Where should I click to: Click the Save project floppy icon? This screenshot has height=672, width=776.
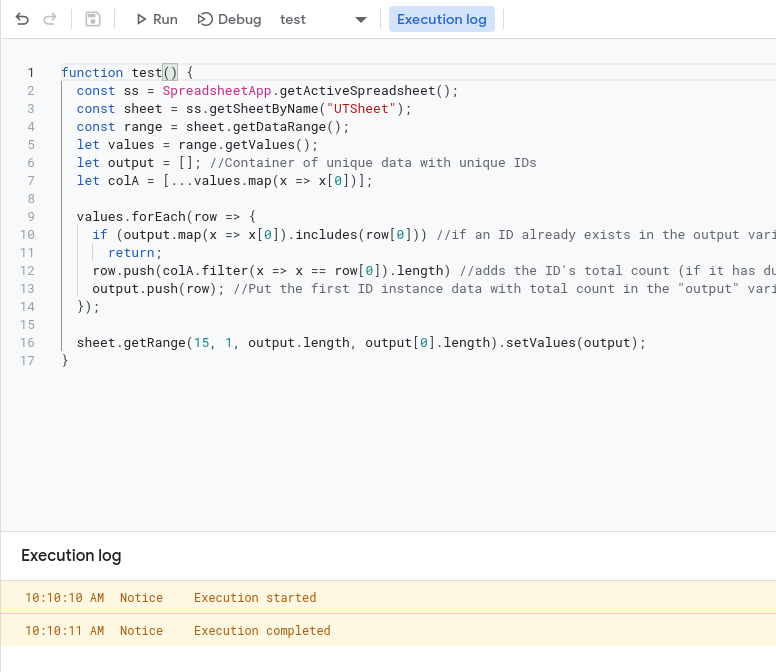pos(93,19)
